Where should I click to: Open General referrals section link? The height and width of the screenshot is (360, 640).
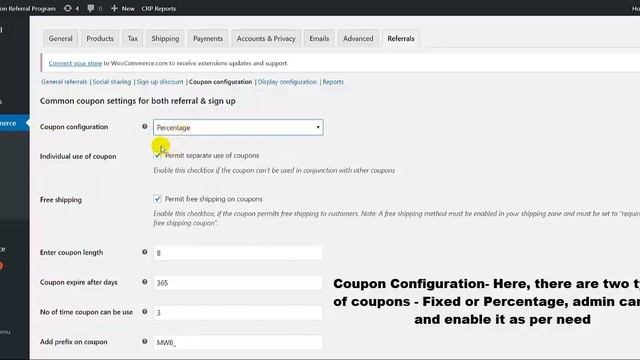click(x=64, y=82)
